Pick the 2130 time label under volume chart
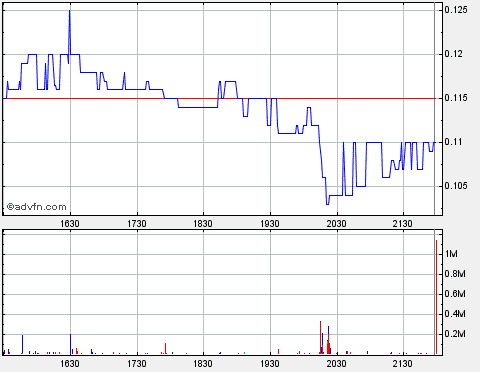This screenshot has height=372, width=480. pyautogui.click(x=403, y=364)
